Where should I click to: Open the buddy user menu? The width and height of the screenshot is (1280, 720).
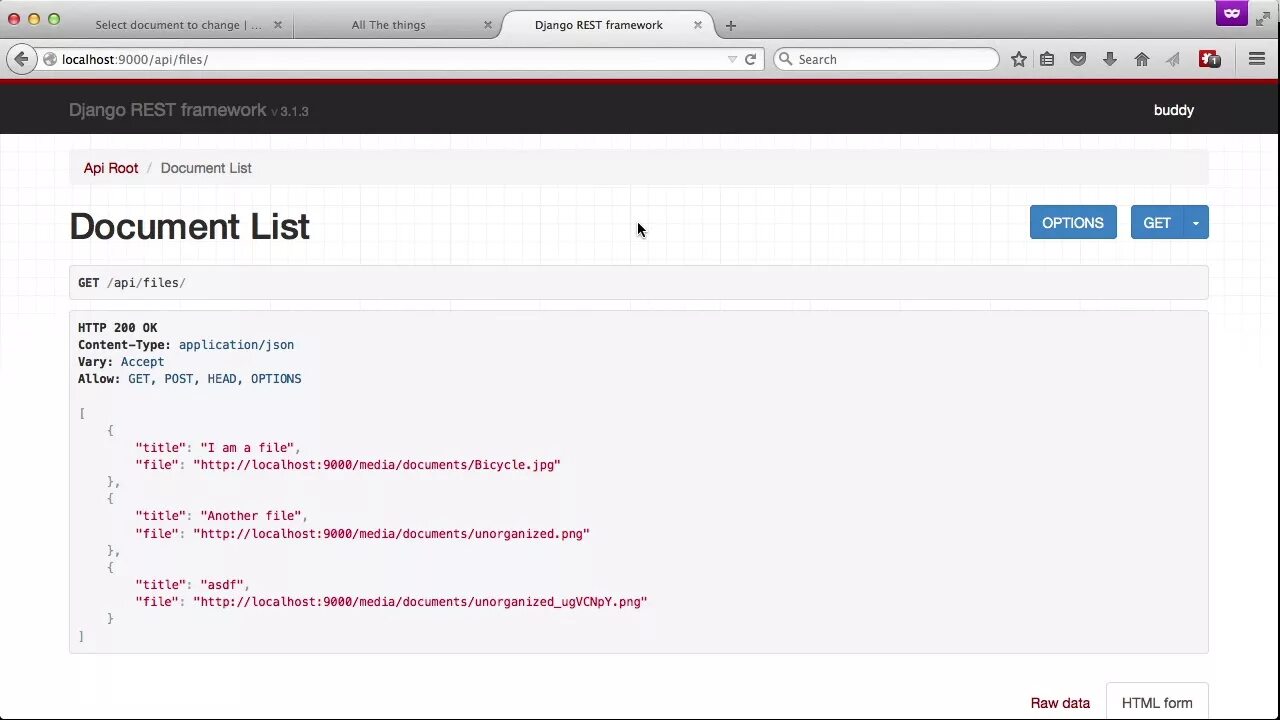(x=1174, y=110)
